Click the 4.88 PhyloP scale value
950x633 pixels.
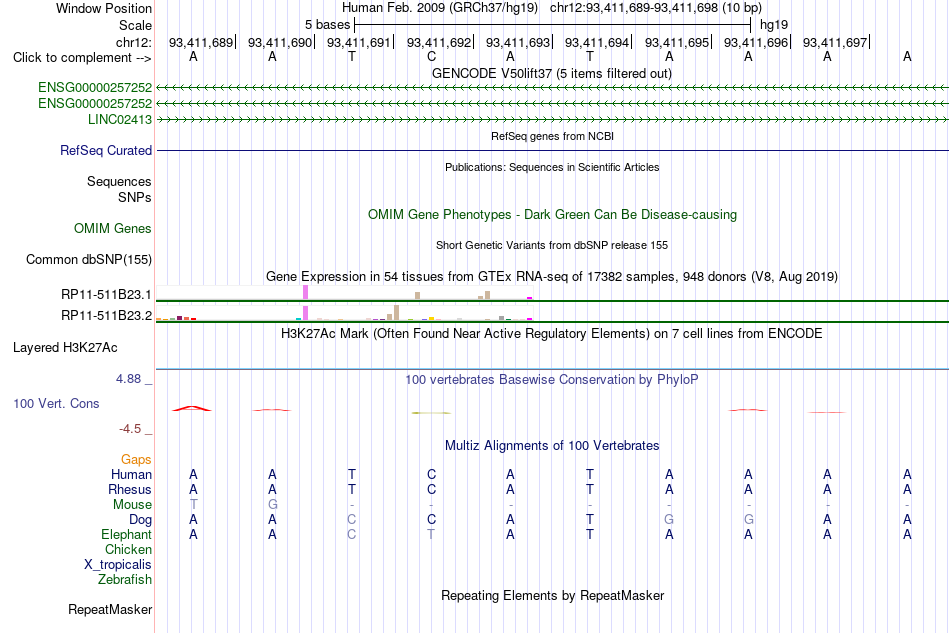click(x=128, y=379)
